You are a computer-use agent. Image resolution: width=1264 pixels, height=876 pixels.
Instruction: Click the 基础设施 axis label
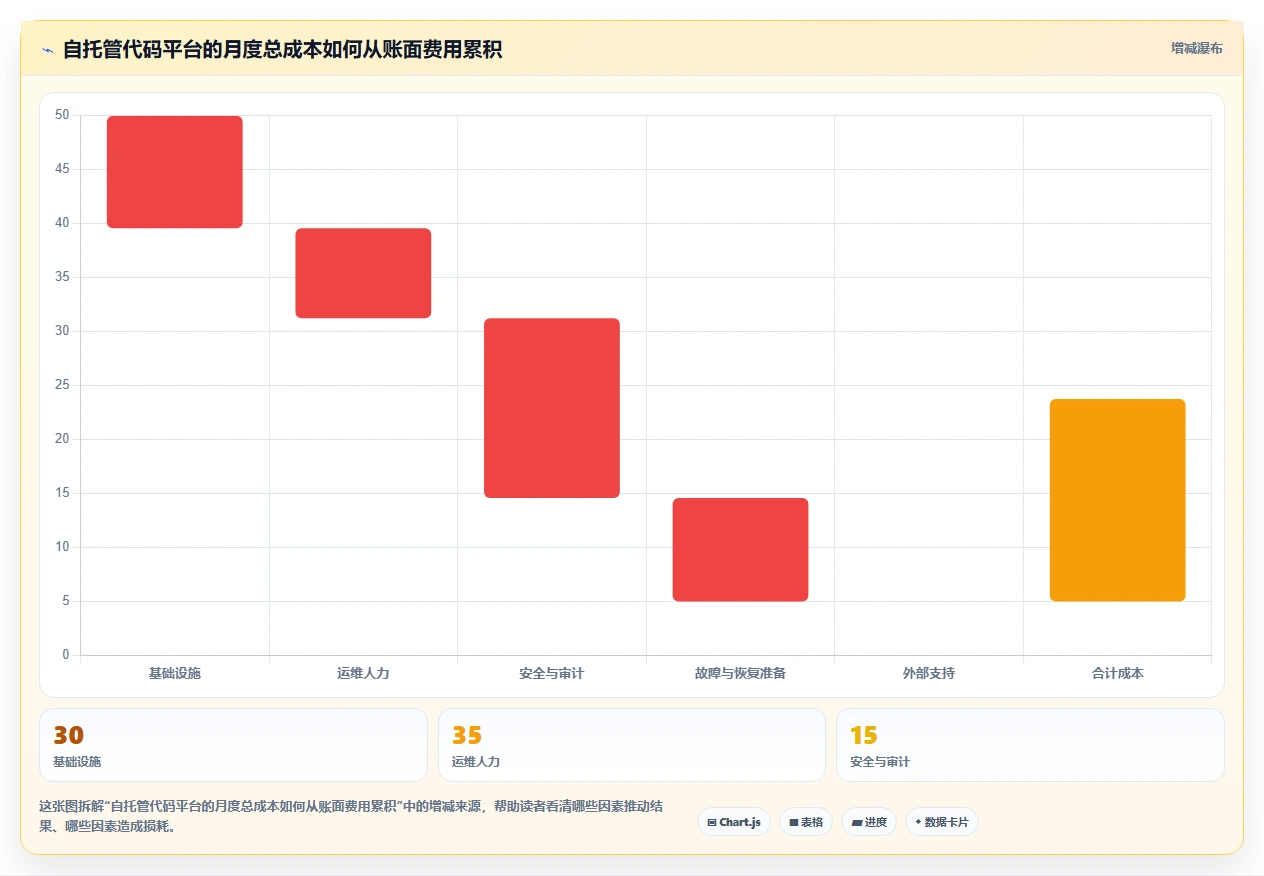(175, 673)
